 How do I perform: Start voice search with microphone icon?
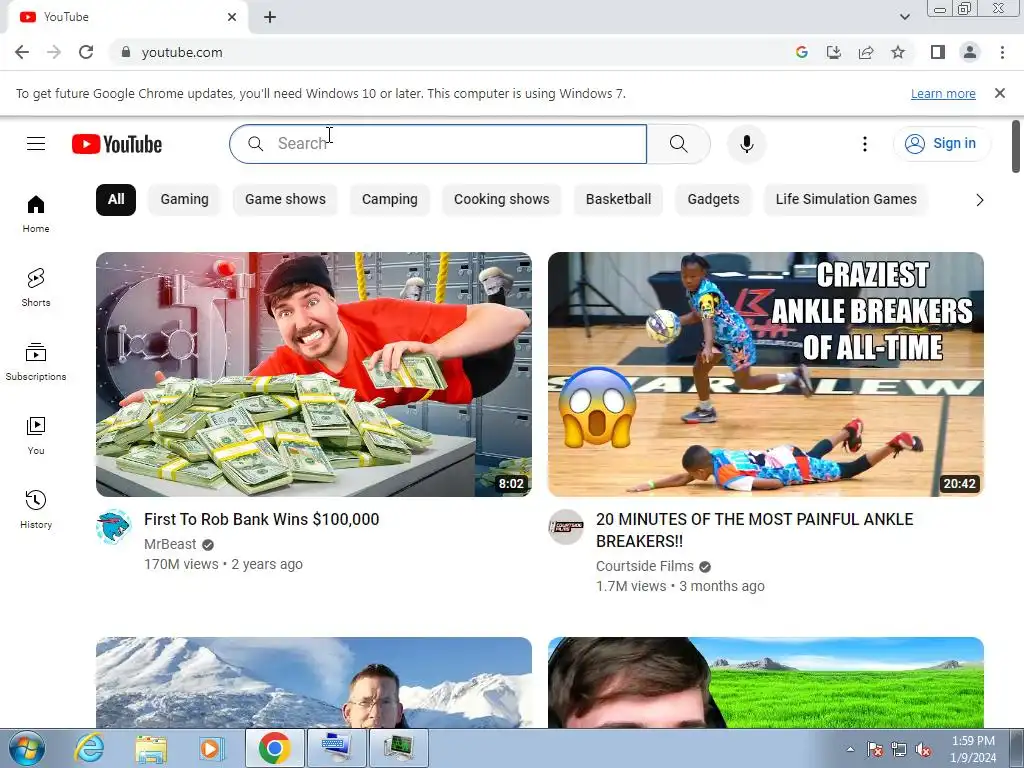coord(746,144)
